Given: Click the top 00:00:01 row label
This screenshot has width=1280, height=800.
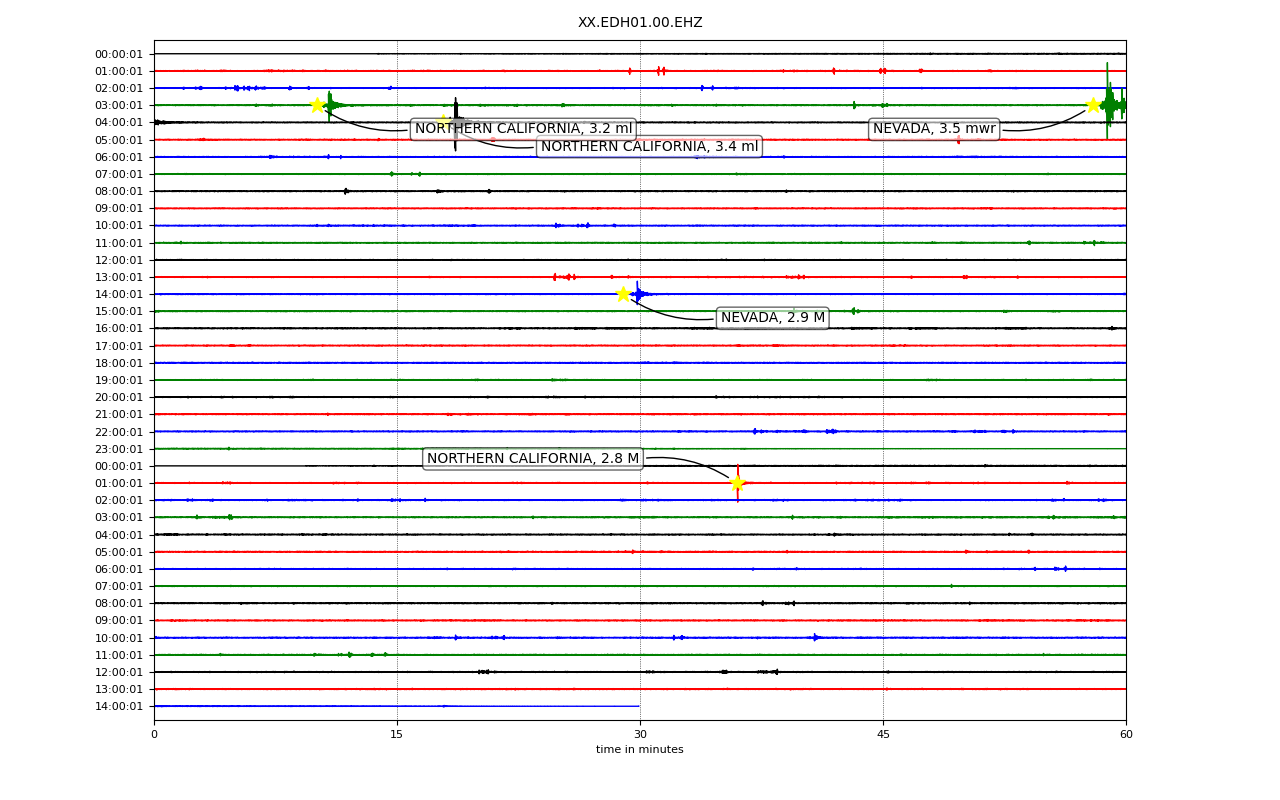Looking at the screenshot, I should click(x=119, y=54).
